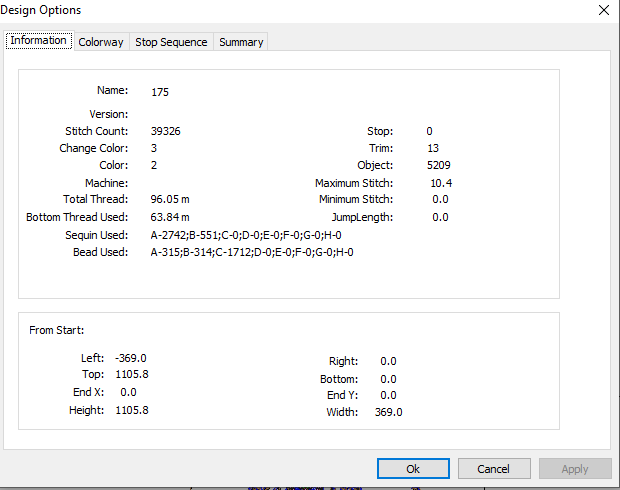This screenshot has width=620, height=490.
Task: Click Bead Used value starting A-315
Action: [x=252, y=252]
